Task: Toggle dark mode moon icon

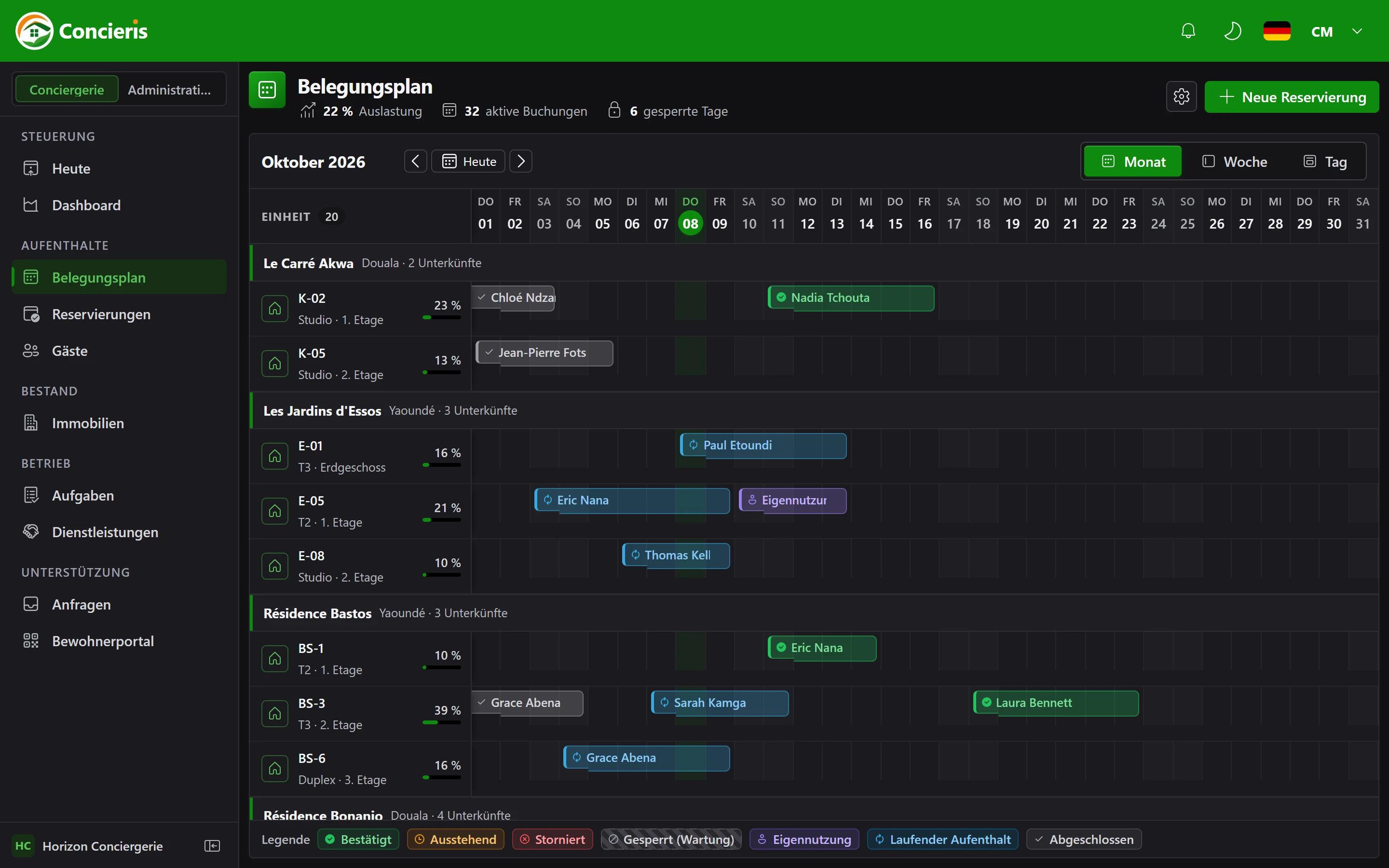Action: (x=1232, y=31)
